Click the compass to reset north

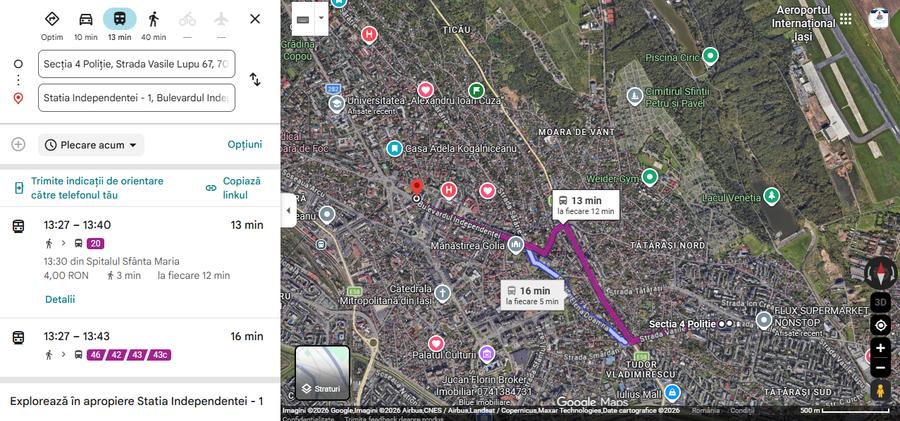880,273
